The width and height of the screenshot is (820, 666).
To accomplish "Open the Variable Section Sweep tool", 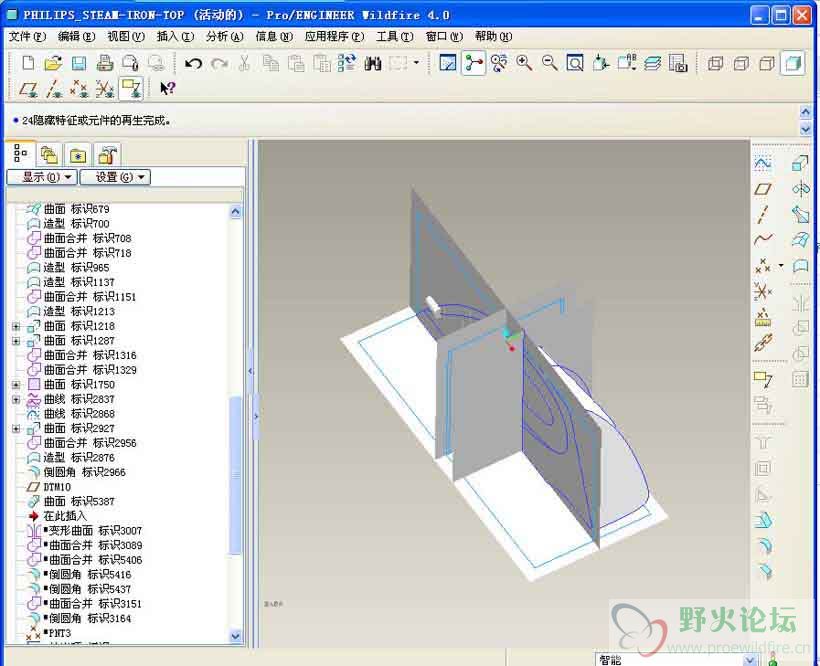I will (x=800, y=214).
